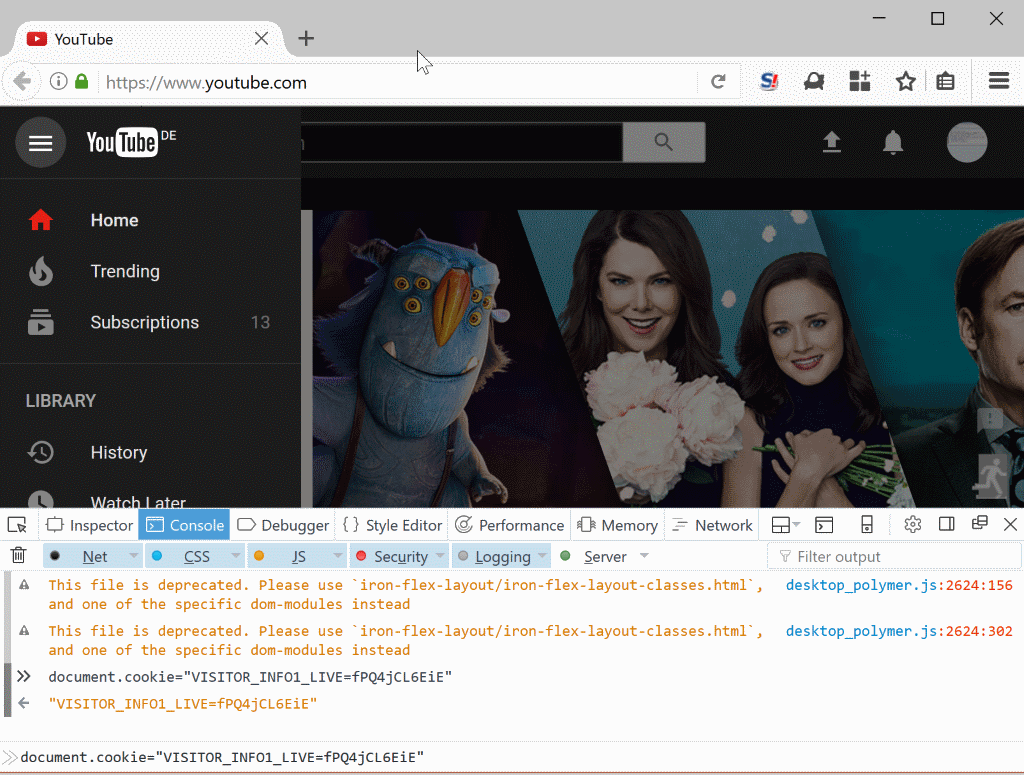Expand the Logging filter dropdown arrow
Screen dimensions: 1024x775
tap(543, 556)
